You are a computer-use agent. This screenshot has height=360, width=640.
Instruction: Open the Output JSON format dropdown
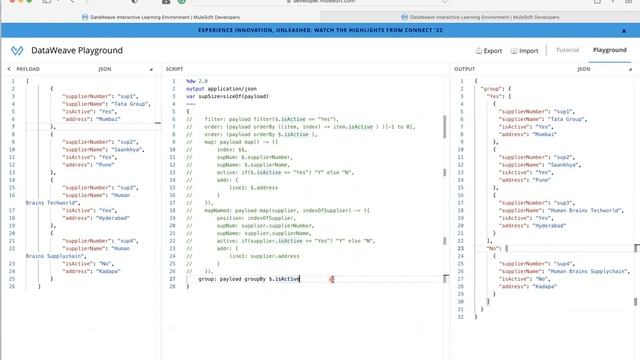coord(604,69)
